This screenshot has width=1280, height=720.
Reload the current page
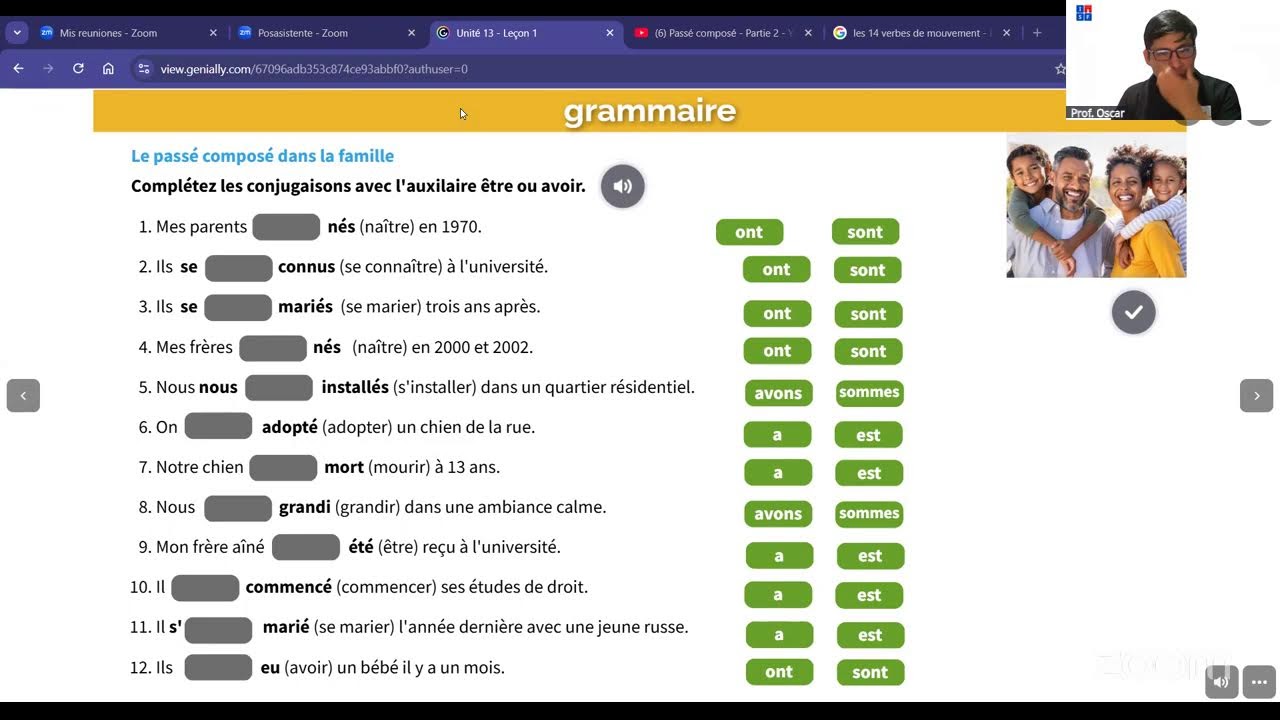[x=78, y=69]
